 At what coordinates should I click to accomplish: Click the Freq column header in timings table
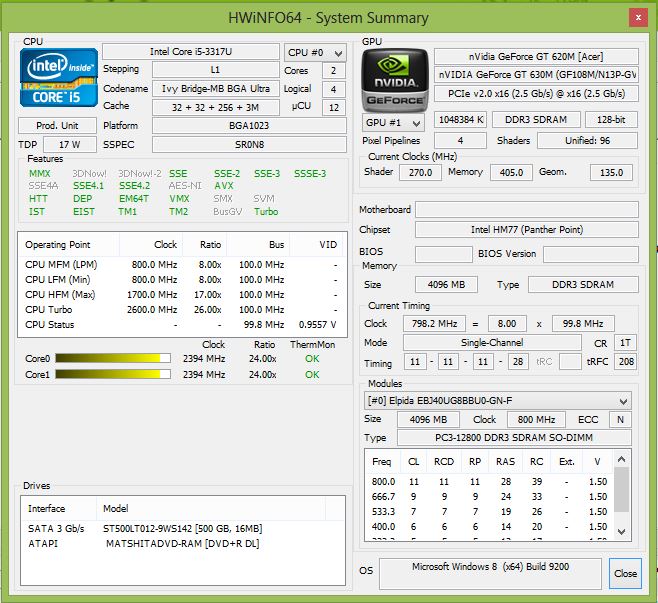pyautogui.click(x=381, y=462)
